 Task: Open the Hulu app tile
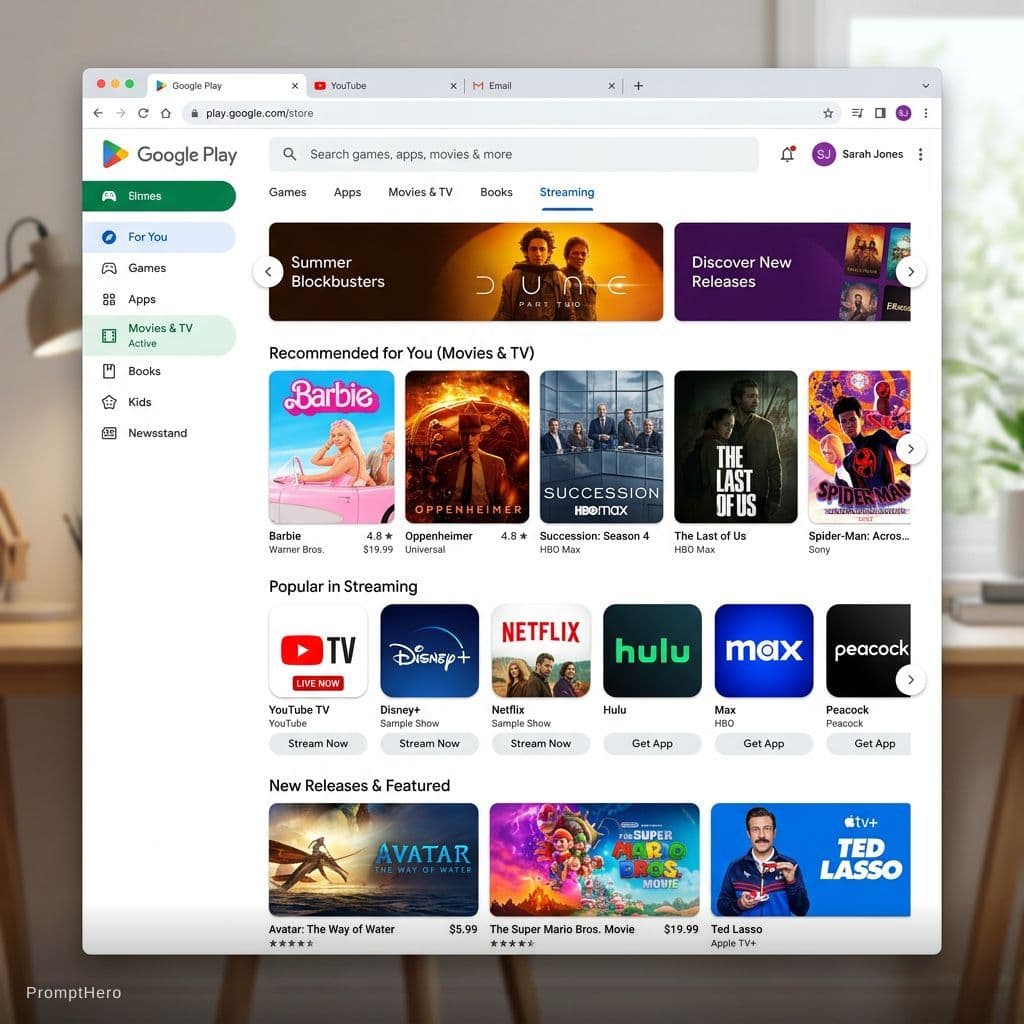tap(652, 650)
